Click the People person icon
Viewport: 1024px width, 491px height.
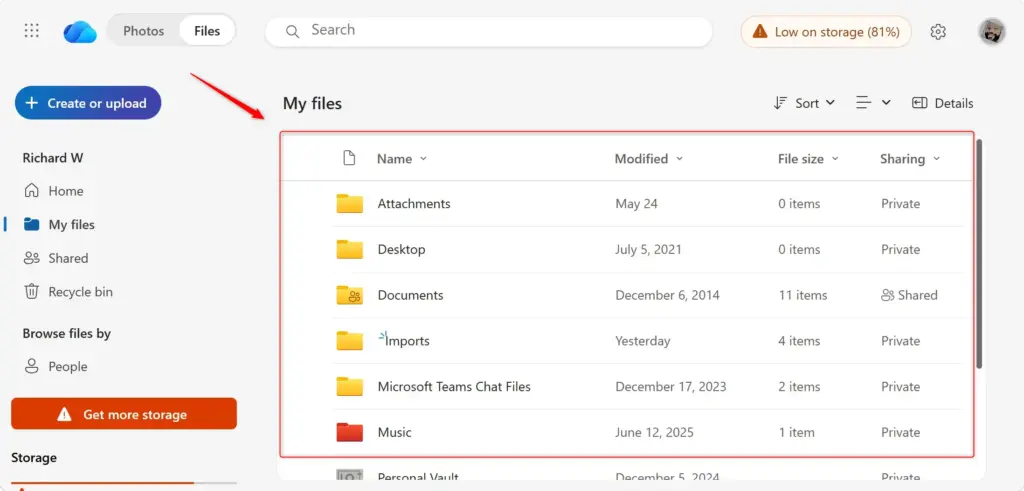click(31, 366)
